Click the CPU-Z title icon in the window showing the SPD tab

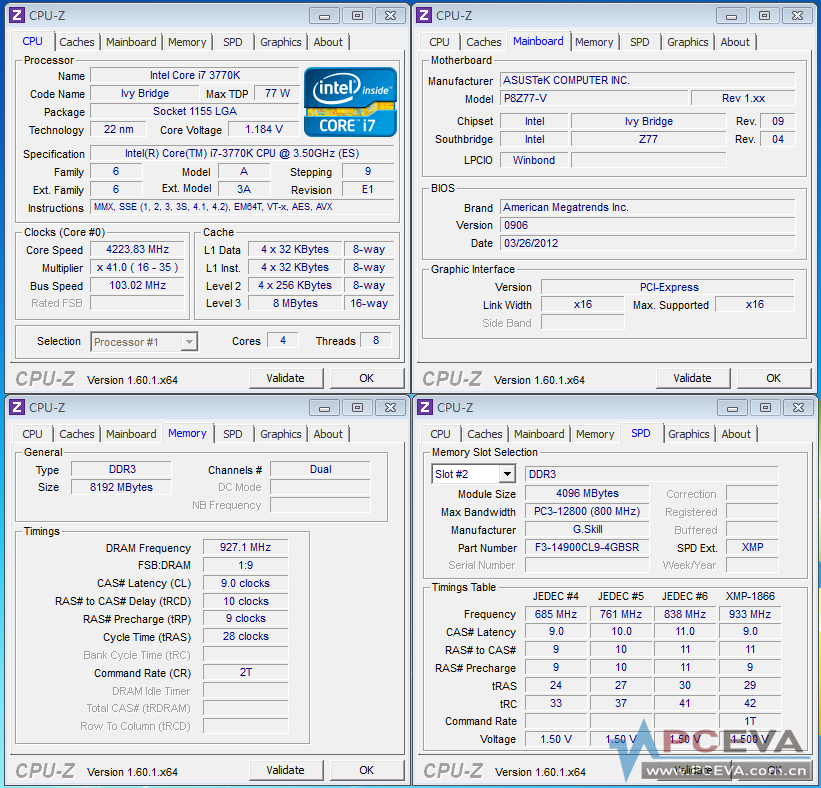[424, 407]
